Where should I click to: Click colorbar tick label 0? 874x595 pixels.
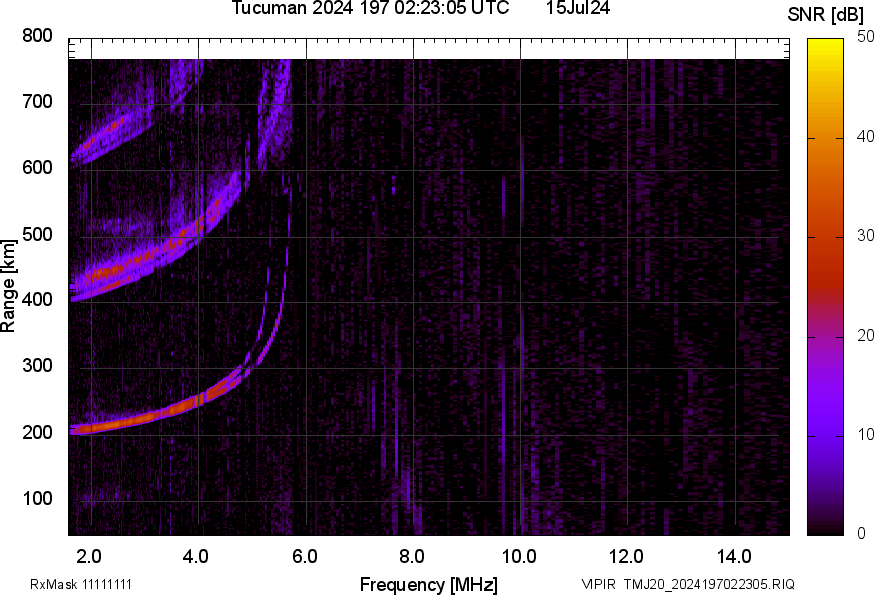click(x=862, y=534)
